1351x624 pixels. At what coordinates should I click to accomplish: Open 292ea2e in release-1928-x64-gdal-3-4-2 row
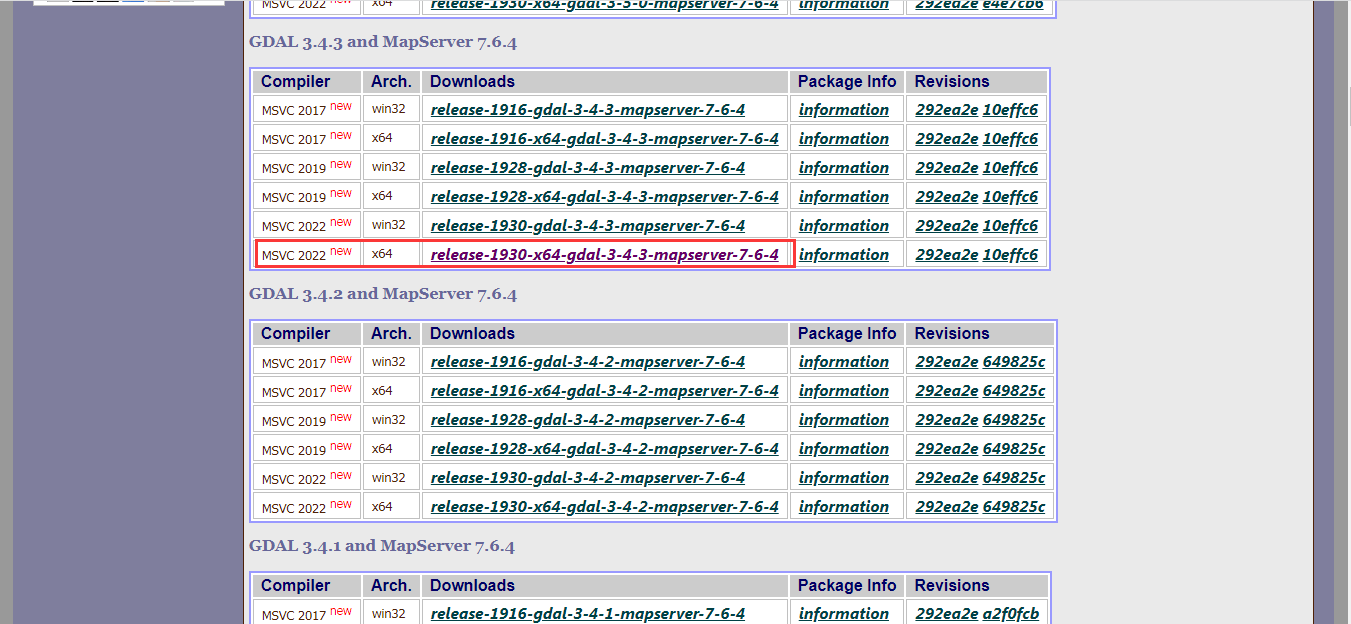pos(947,449)
